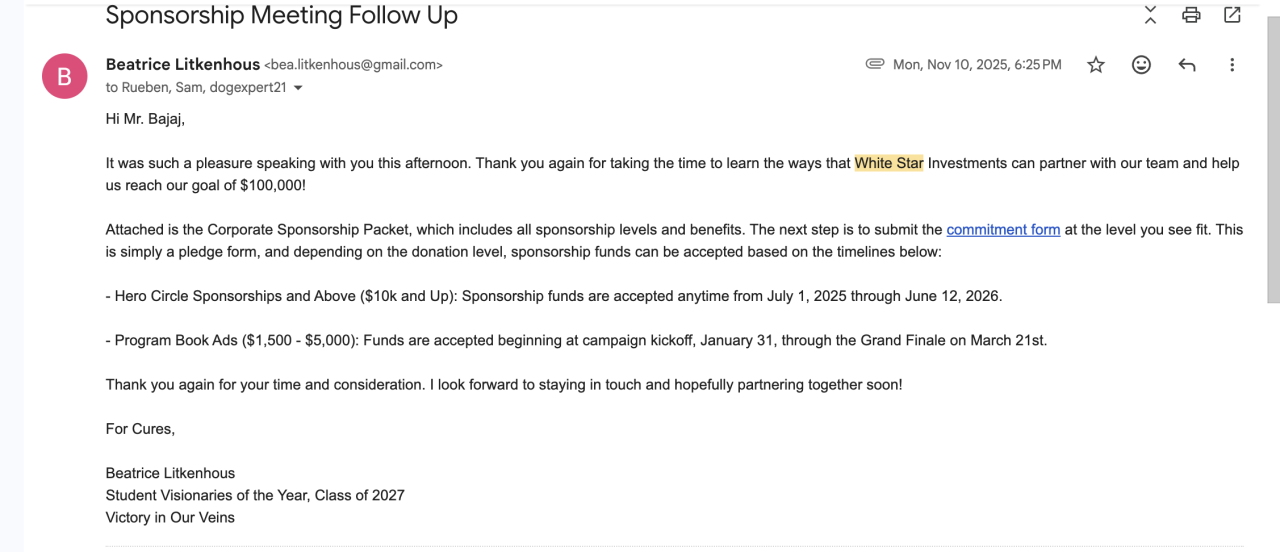
Task: Click the "Victory in Our Veins" signature line
Action: click(170, 517)
